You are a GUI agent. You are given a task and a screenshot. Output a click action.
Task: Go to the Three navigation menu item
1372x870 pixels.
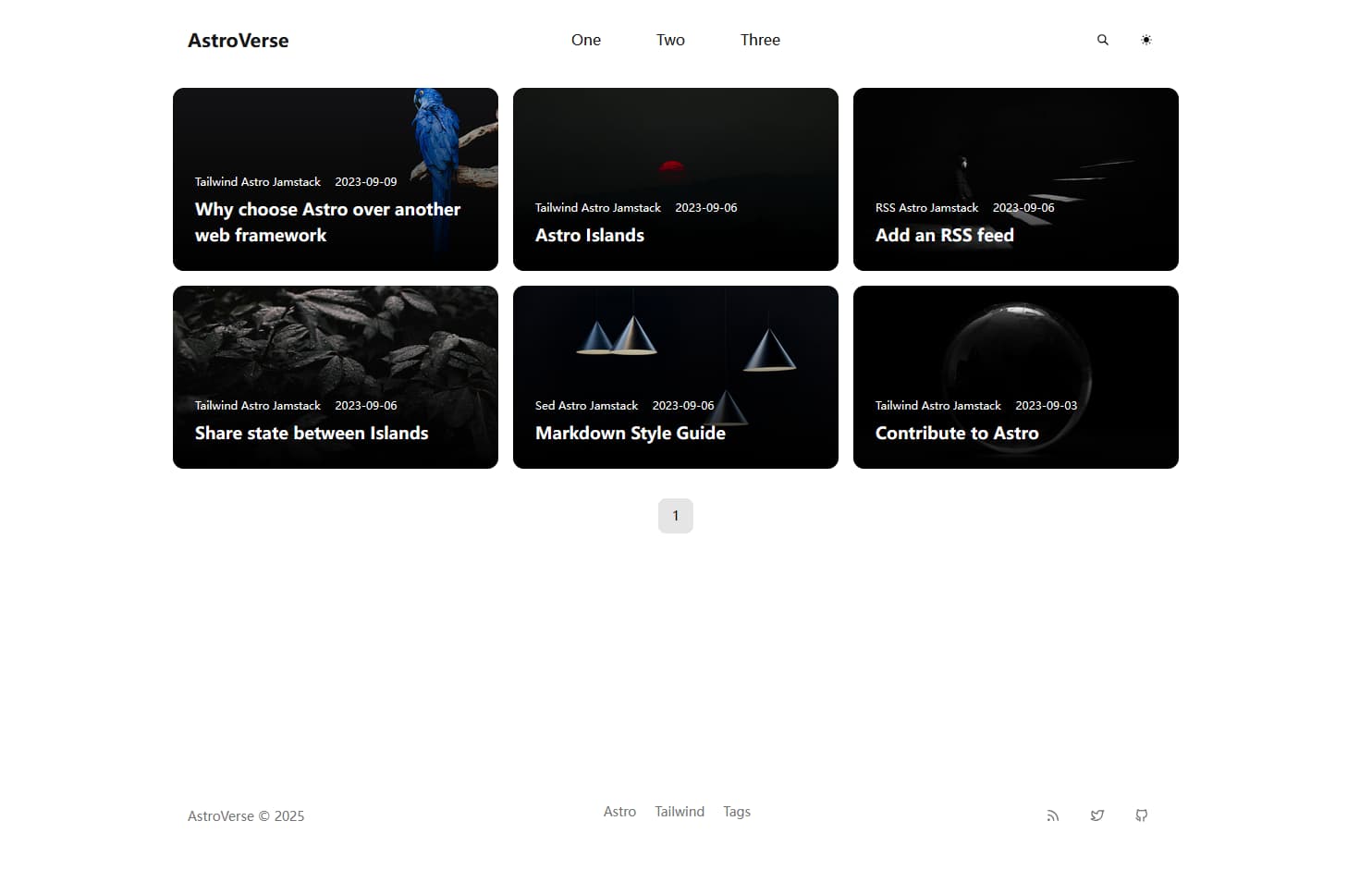tap(760, 40)
